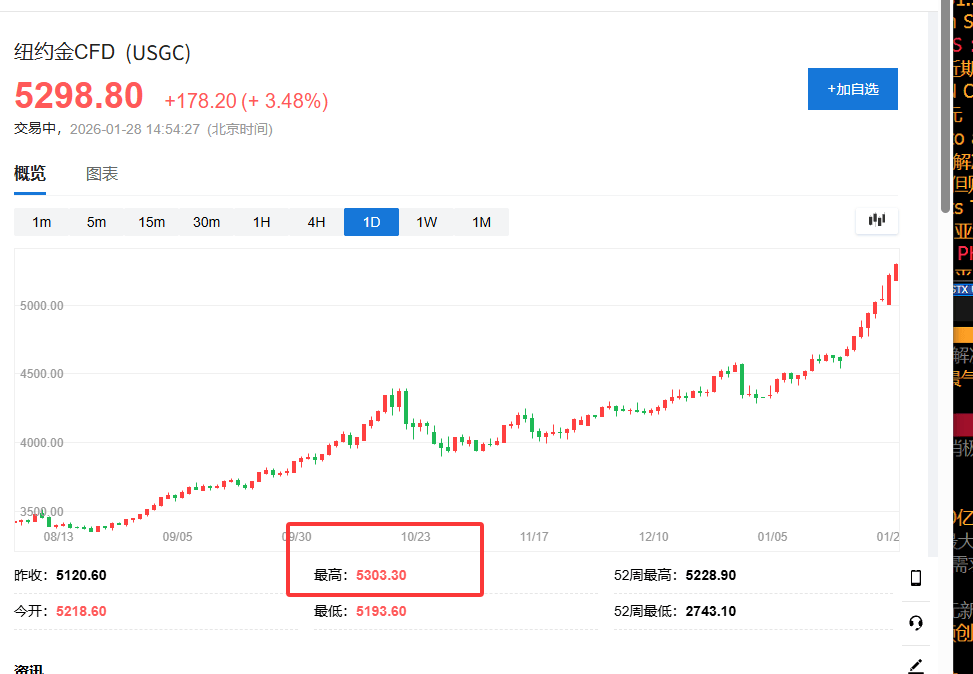973x674 pixels.
Task: Open the candlestick chart type selector
Action: point(877,220)
